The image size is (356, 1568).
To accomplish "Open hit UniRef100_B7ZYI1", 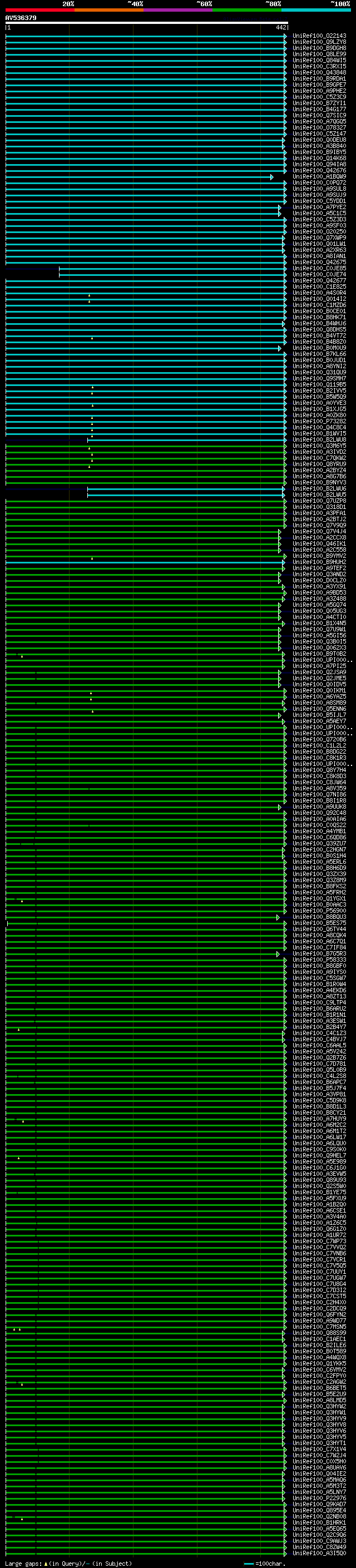I will pos(319,103).
